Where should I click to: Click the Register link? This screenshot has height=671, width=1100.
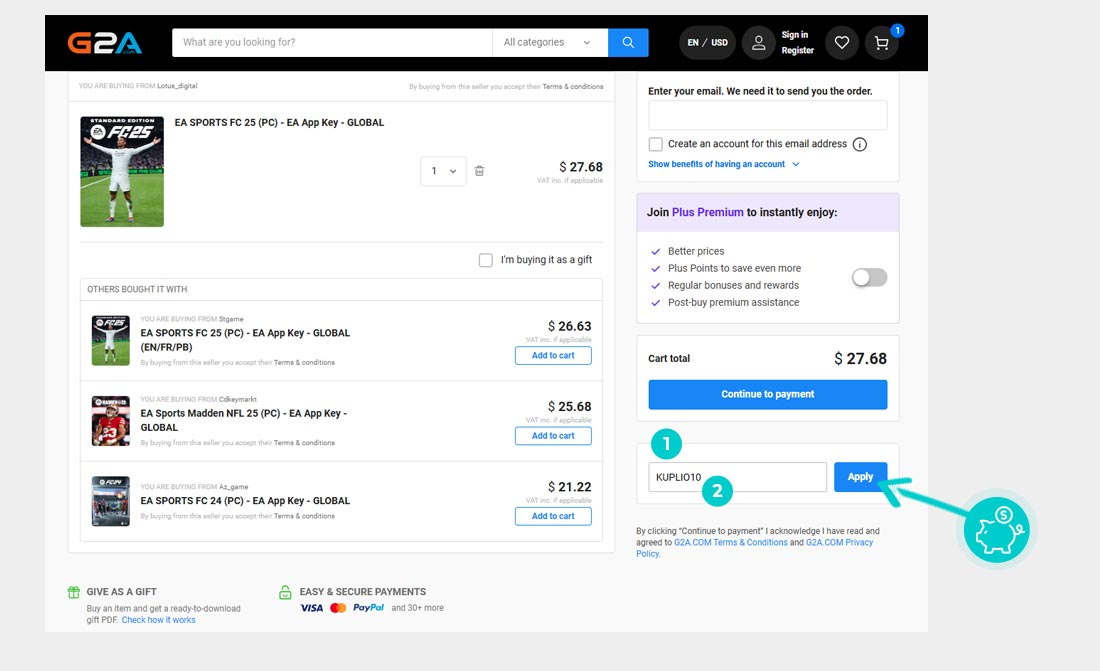click(798, 51)
